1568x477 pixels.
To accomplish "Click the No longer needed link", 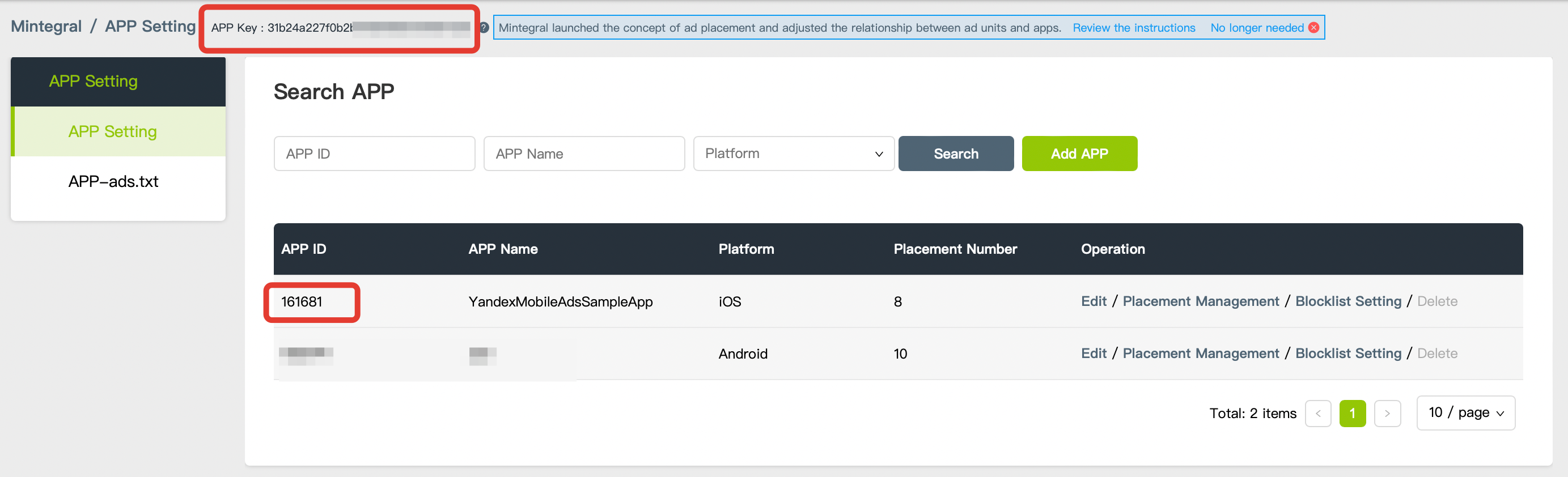I will [1256, 28].
